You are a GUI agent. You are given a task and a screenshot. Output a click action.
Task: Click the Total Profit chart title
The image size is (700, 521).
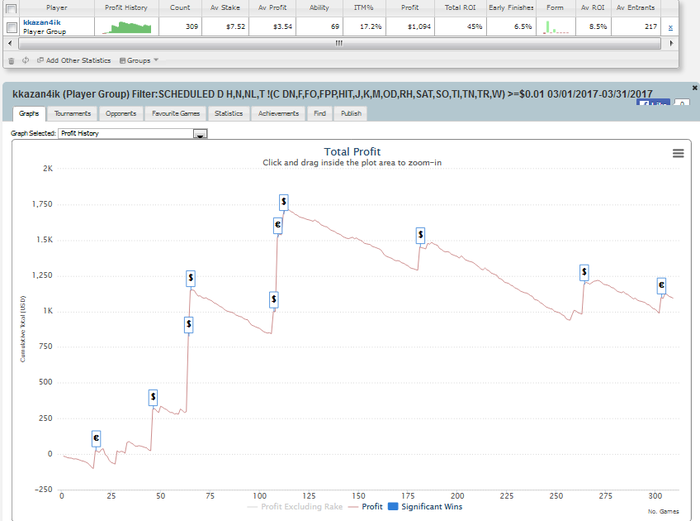pyautogui.click(x=352, y=152)
